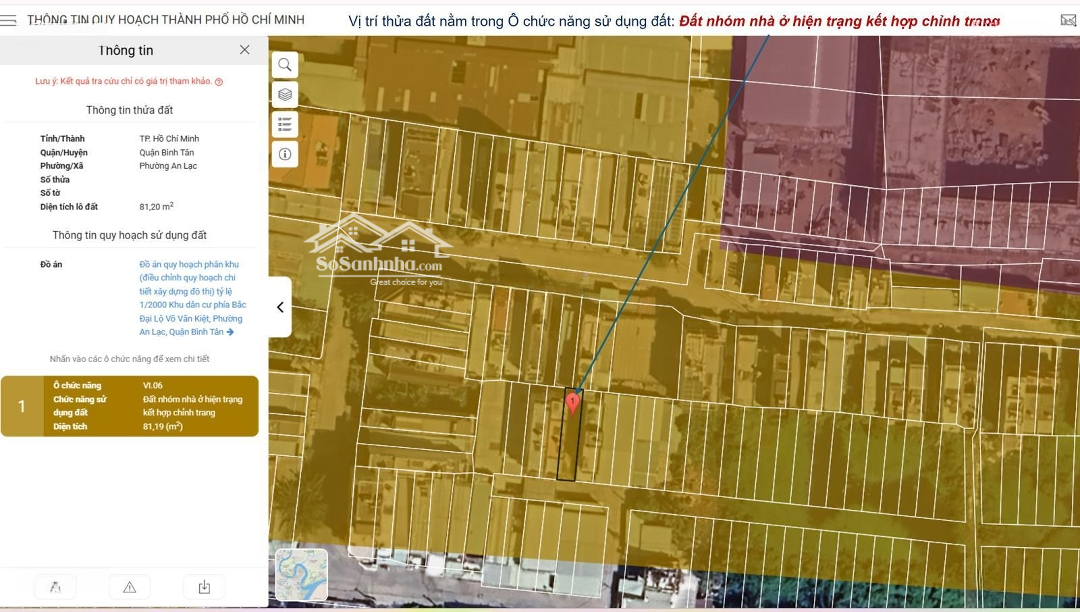Show the map legend list
Screen dimensions: 1080x612
click(285, 124)
